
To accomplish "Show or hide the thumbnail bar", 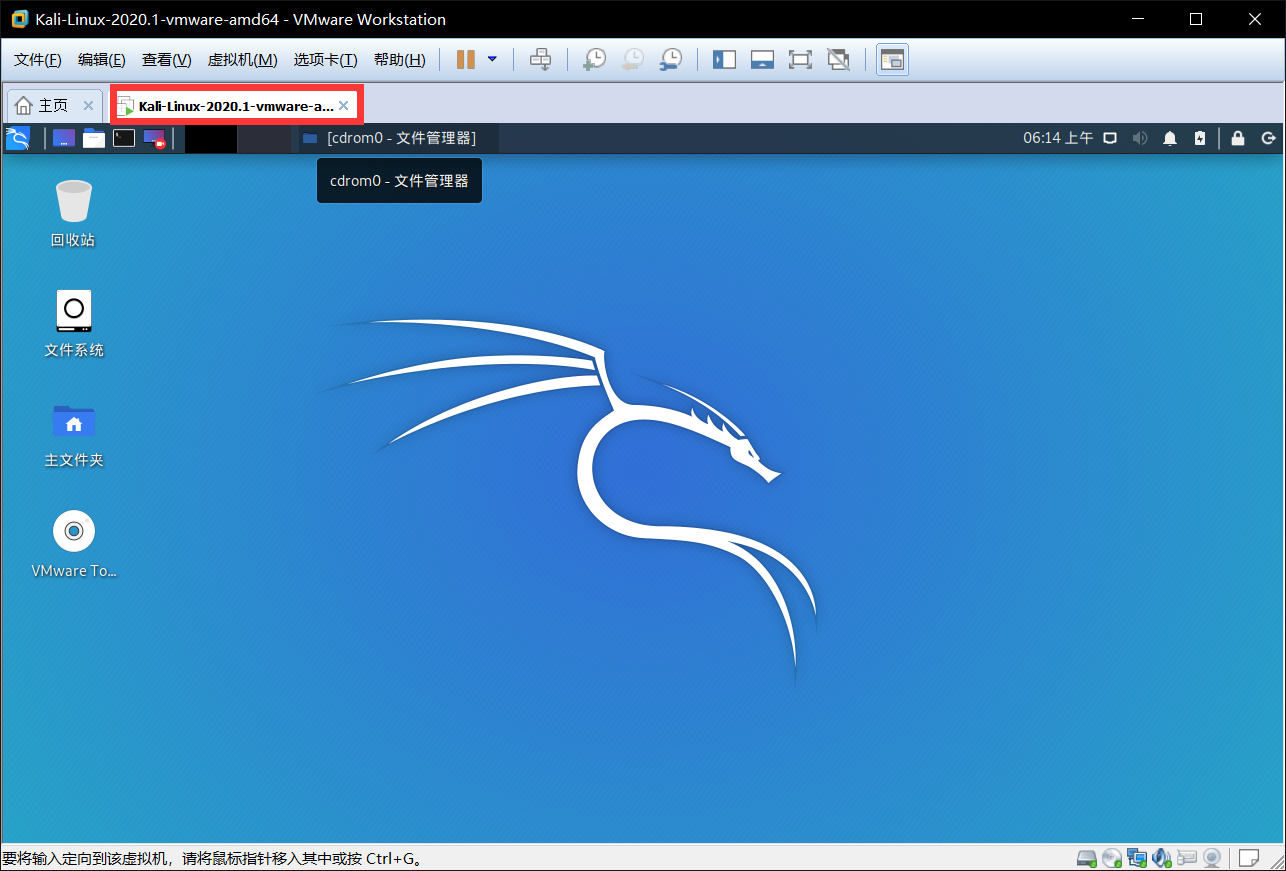I will [x=762, y=60].
